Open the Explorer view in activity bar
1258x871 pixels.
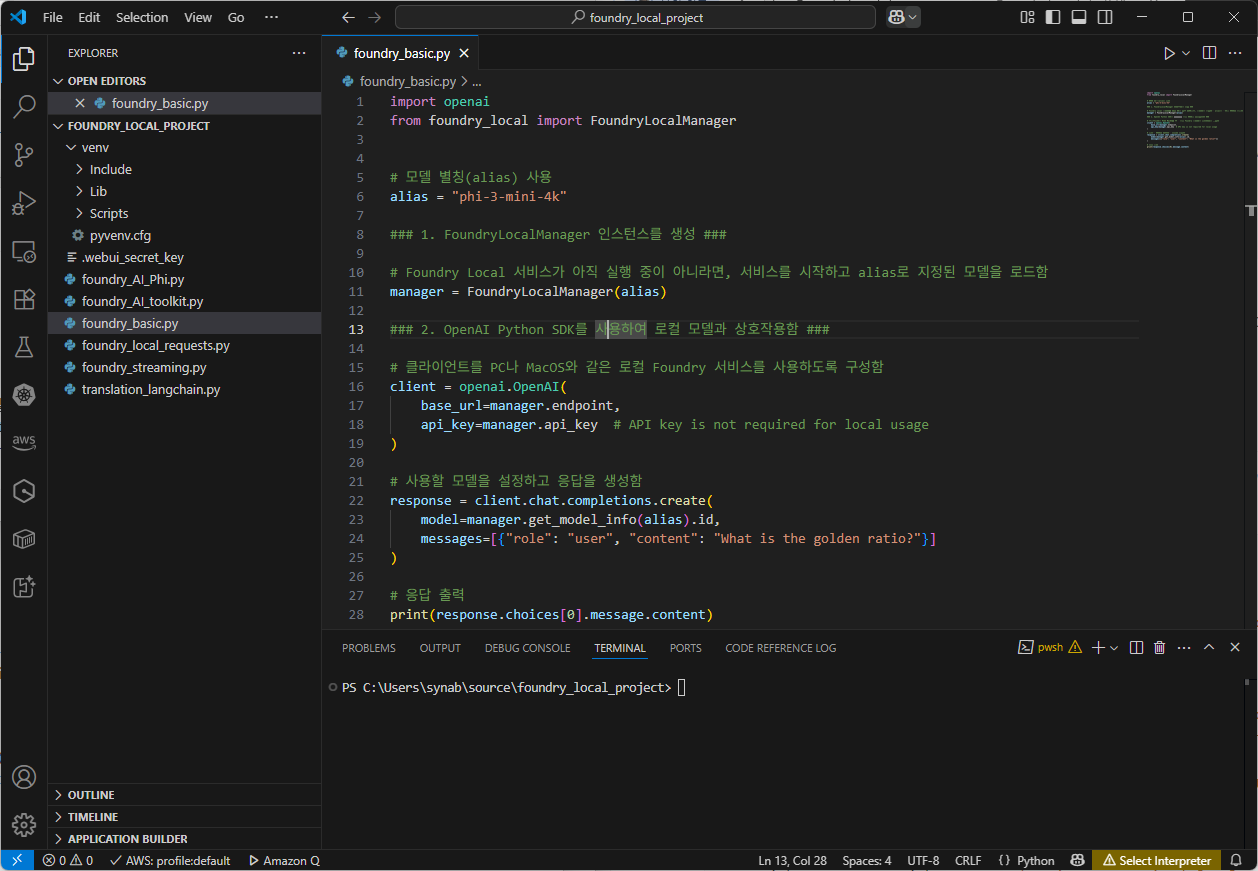(x=23, y=60)
